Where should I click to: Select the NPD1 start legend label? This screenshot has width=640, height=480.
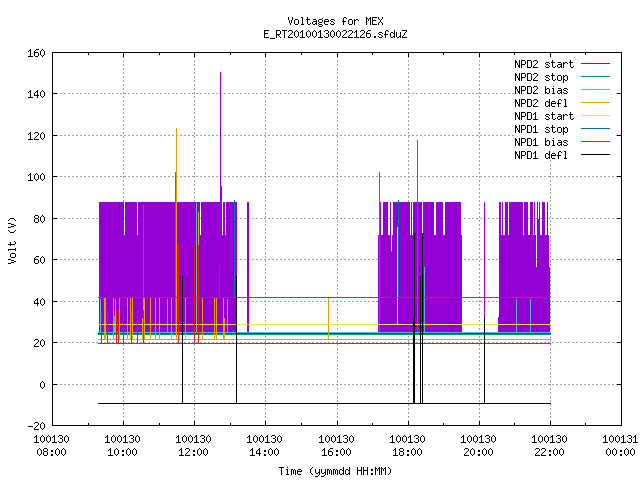point(544,116)
